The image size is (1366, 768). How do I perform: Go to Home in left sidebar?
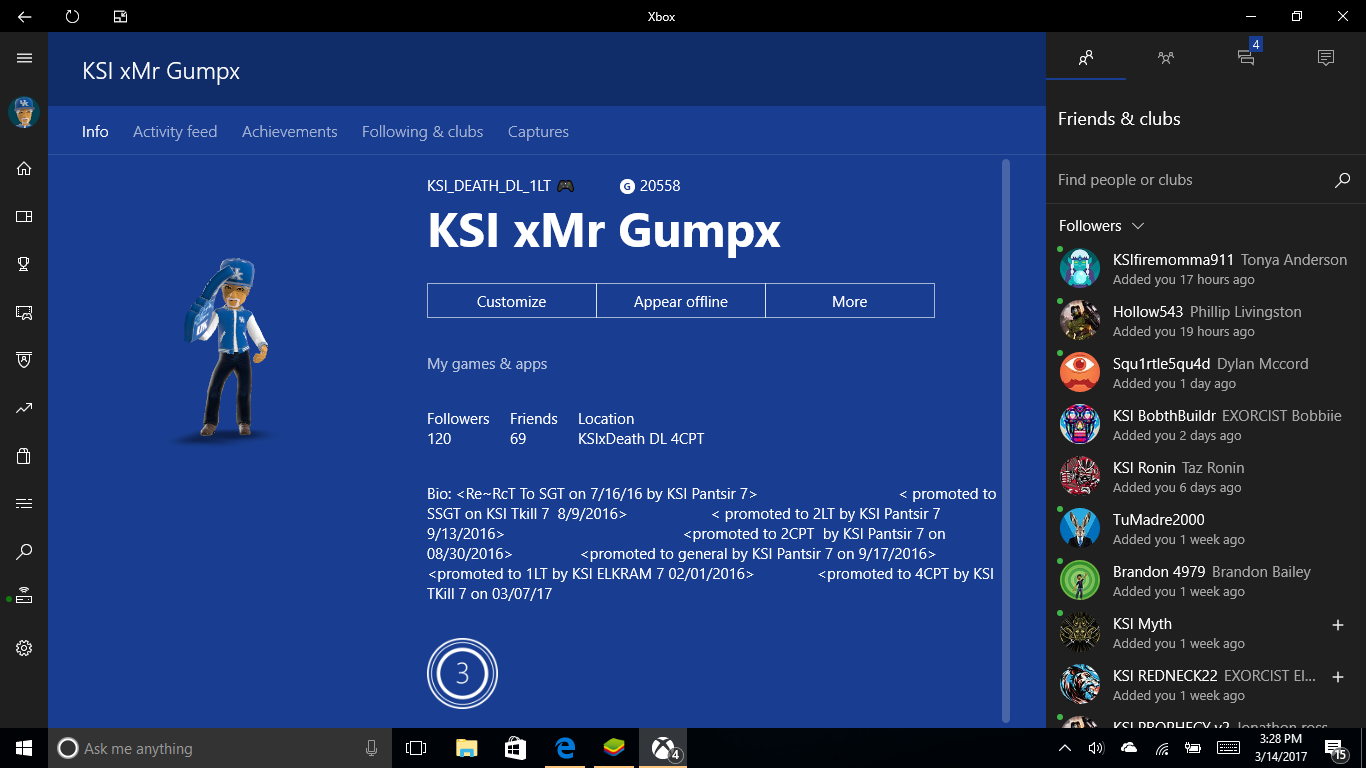pos(24,168)
